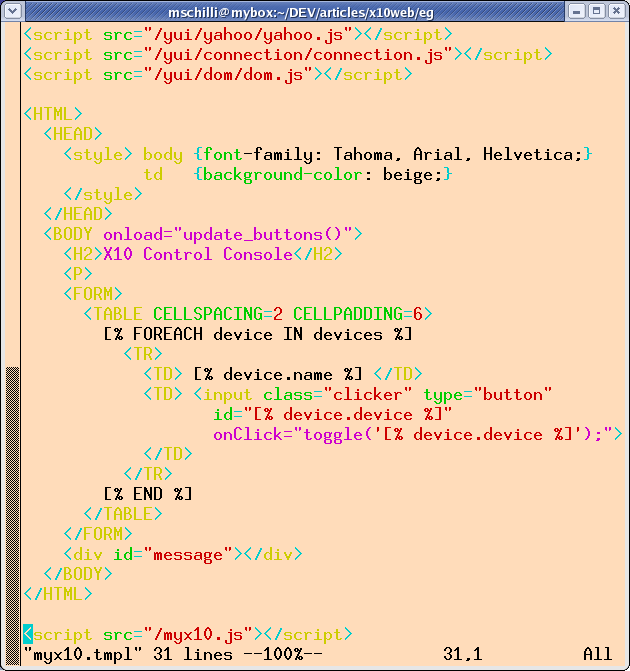Image resolution: width=630 pixels, height=671 pixels.
Task: Click the id="[% device.device %]" attribute
Action: [333, 415]
